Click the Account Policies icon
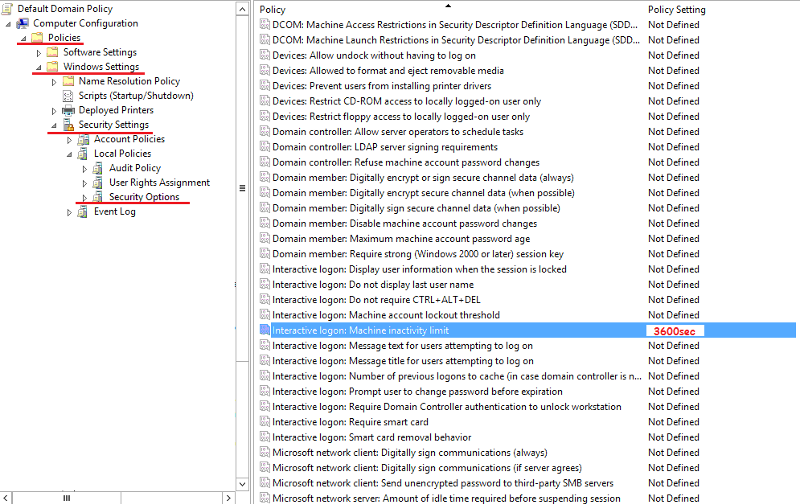800x504 pixels. pos(83,139)
